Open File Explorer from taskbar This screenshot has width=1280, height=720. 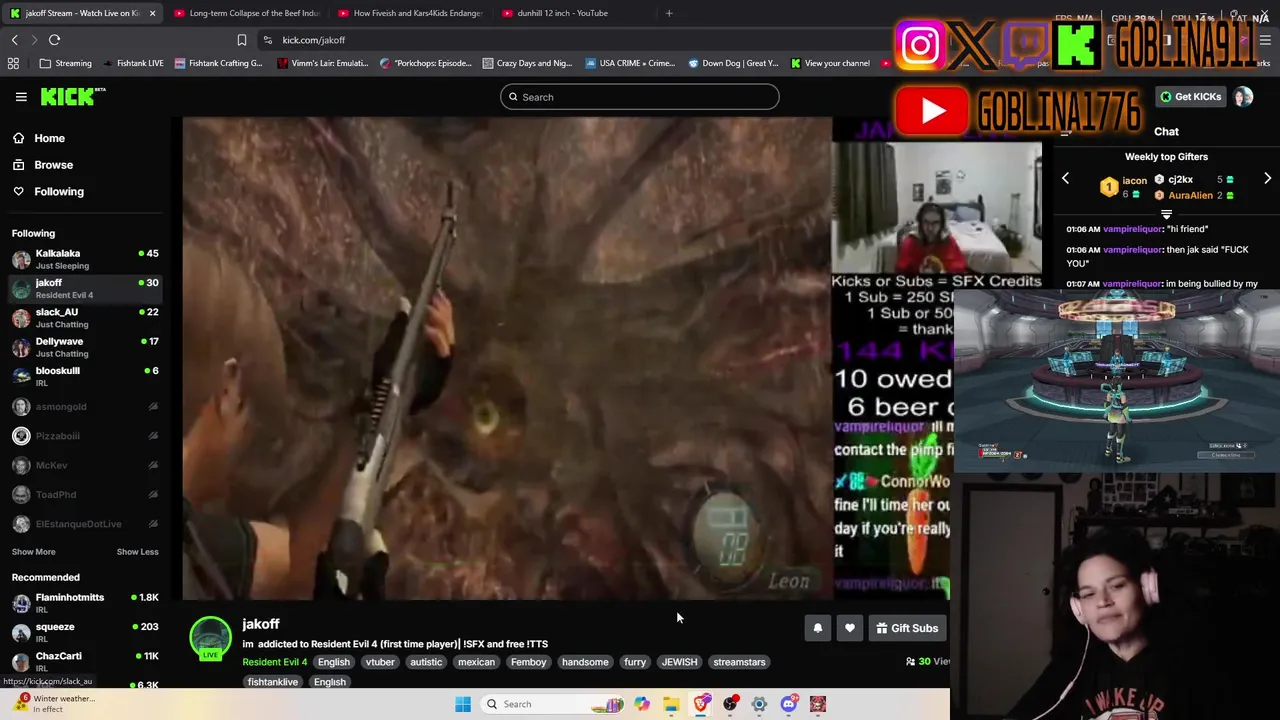click(671, 704)
